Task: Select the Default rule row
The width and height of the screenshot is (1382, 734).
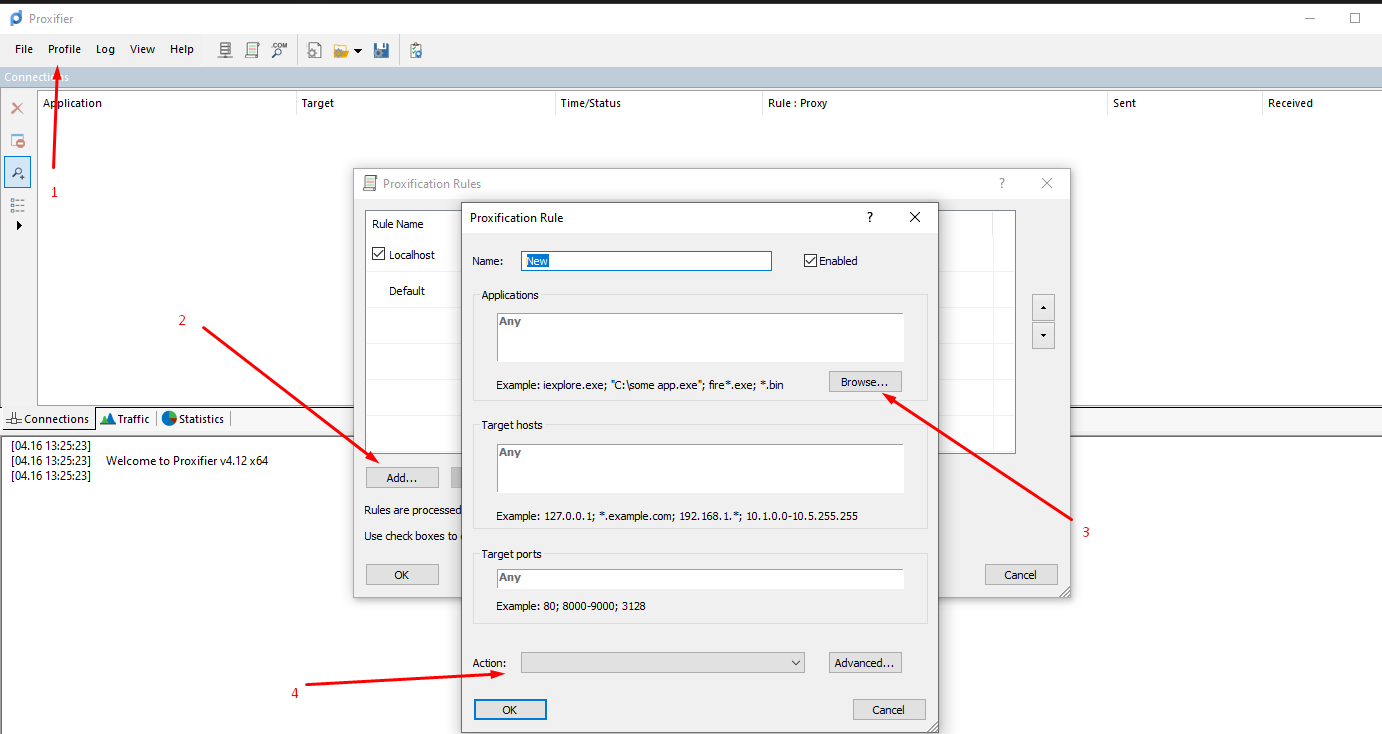Action: [407, 291]
